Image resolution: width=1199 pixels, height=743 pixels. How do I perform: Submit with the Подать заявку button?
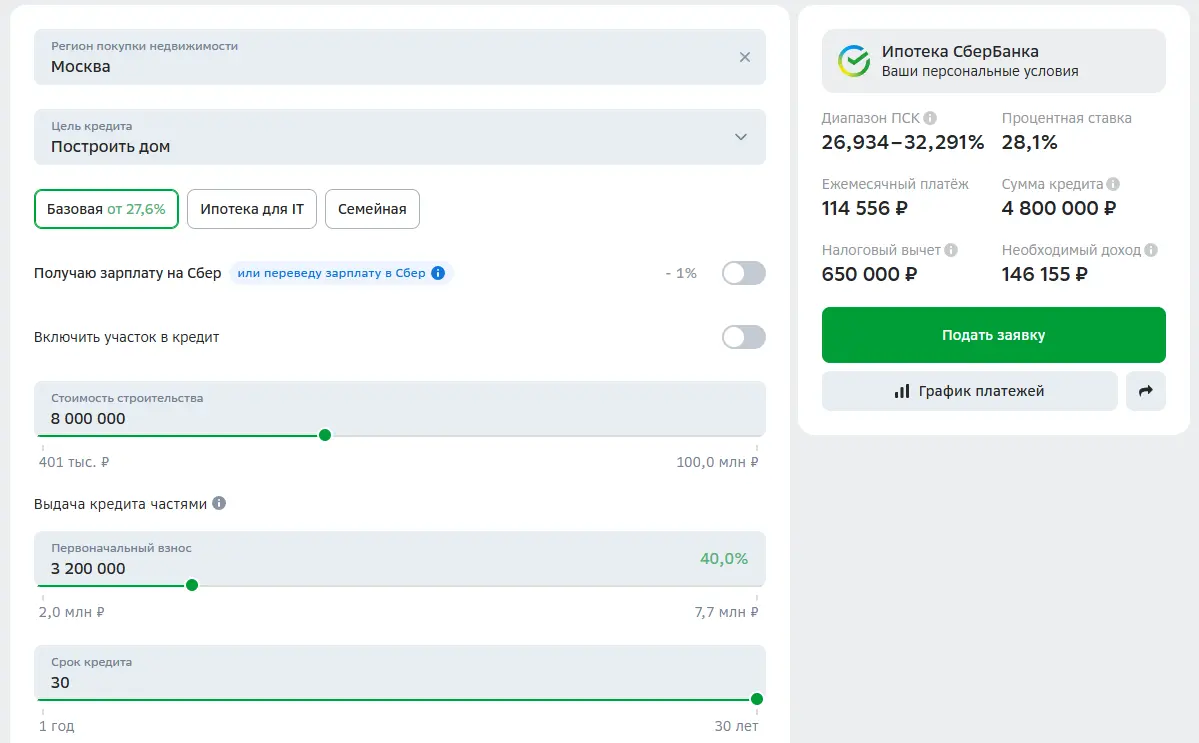[x=993, y=335]
